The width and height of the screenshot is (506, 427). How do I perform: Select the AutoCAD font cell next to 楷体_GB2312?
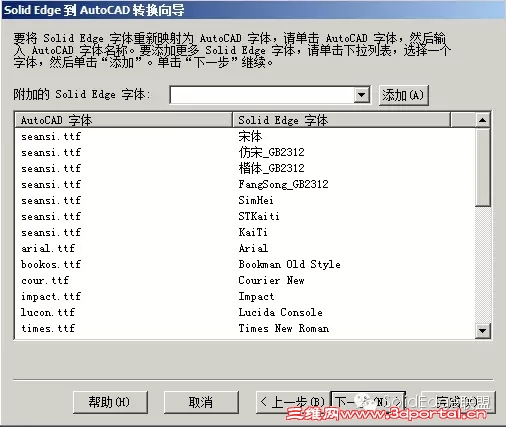(51, 168)
